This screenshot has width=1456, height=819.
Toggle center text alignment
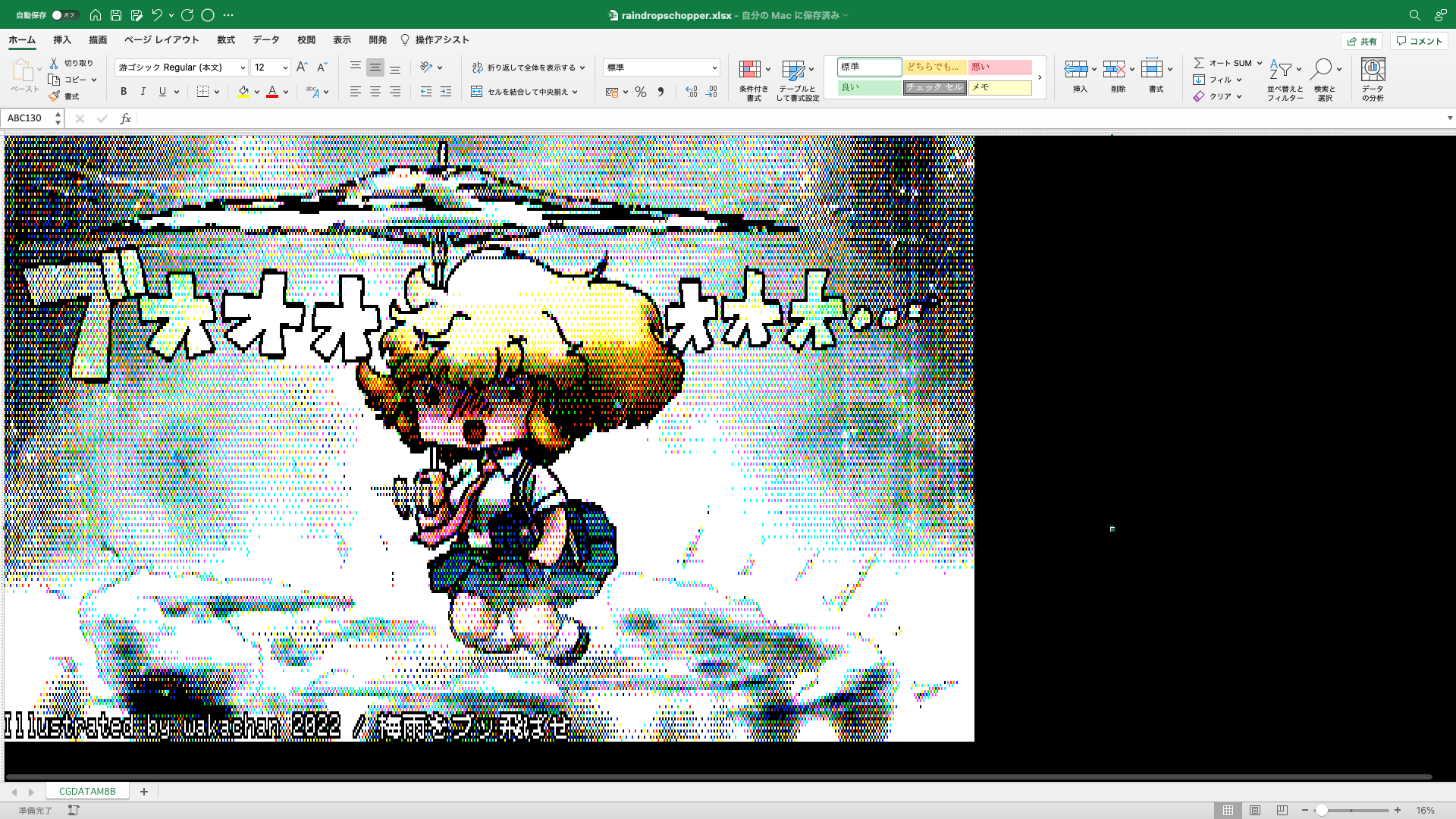point(375,92)
